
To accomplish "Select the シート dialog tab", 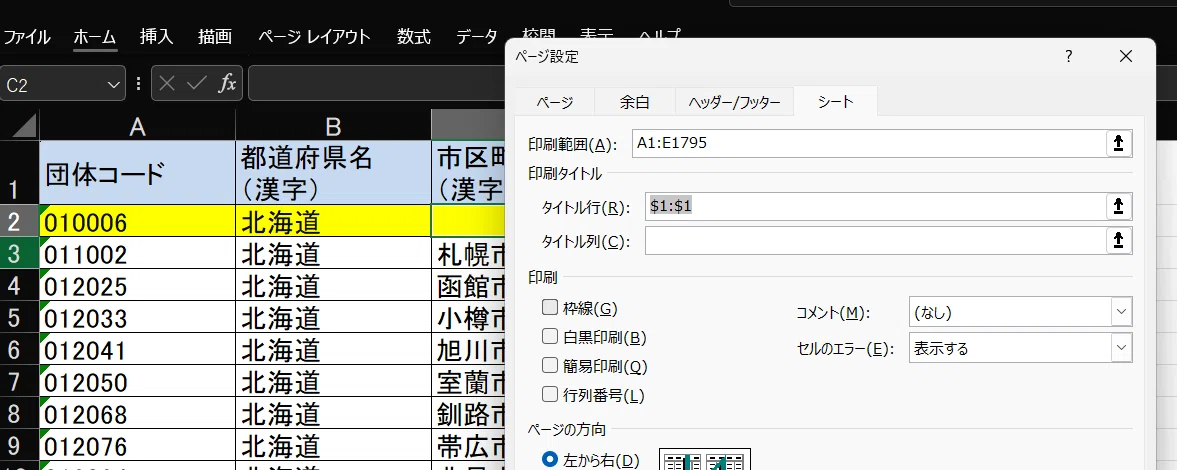I will [x=835, y=101].
